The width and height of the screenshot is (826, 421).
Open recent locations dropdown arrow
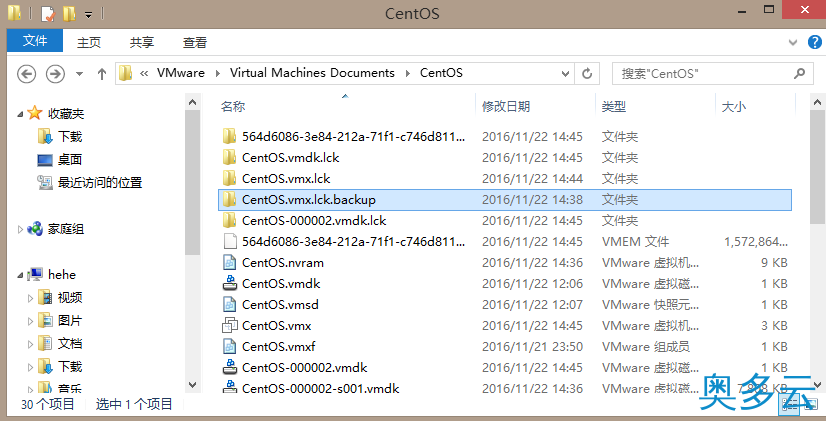[x=80, y=74]
